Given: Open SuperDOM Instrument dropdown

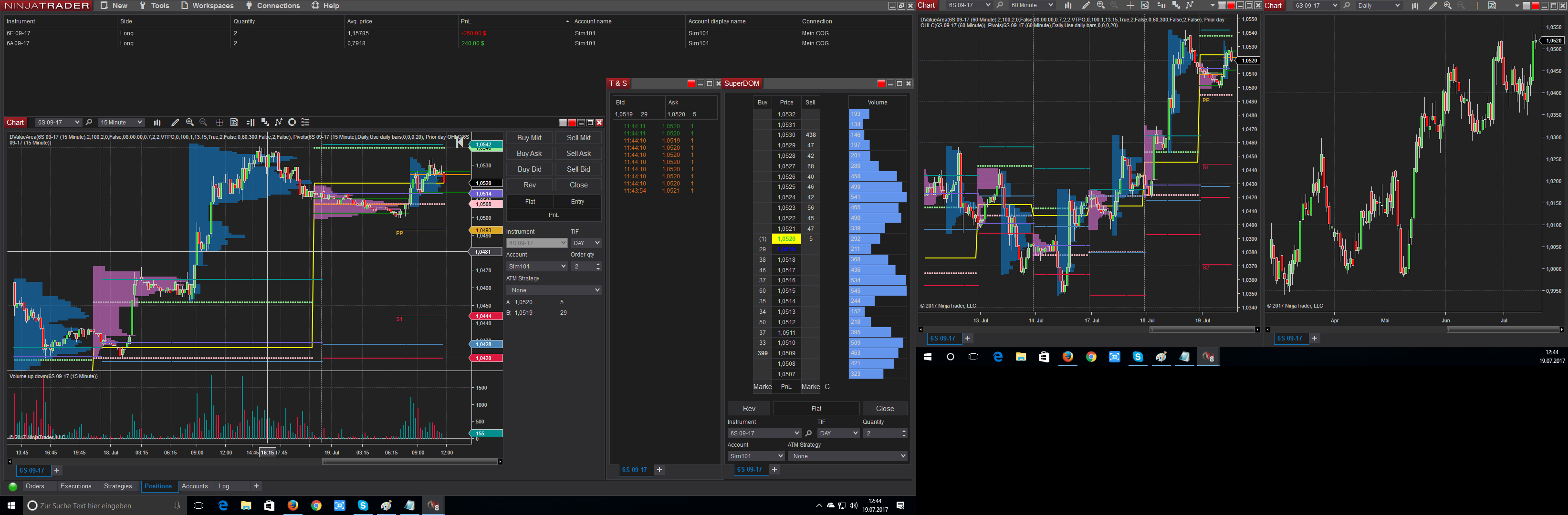Looking at the screenshot, I should coord(764,433).
